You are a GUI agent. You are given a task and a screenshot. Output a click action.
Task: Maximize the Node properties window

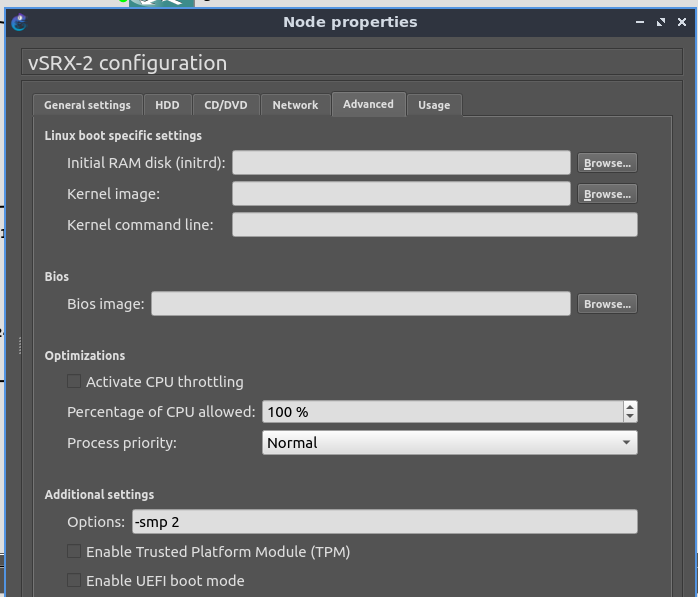pyautogui.click(x=661, y=22)
